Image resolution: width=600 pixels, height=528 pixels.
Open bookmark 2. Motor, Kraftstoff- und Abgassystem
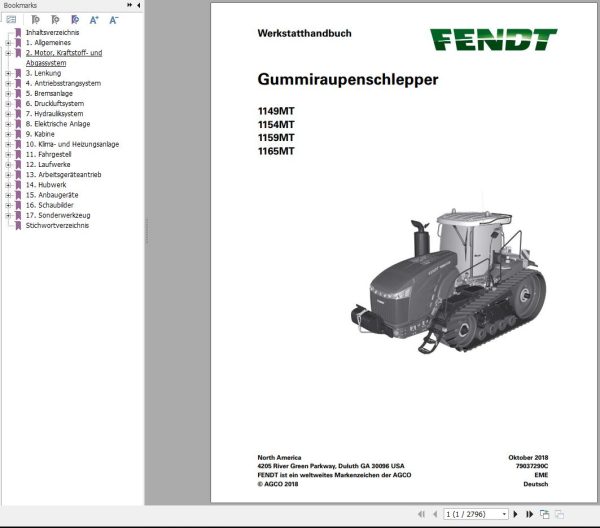tap(64, 58)
